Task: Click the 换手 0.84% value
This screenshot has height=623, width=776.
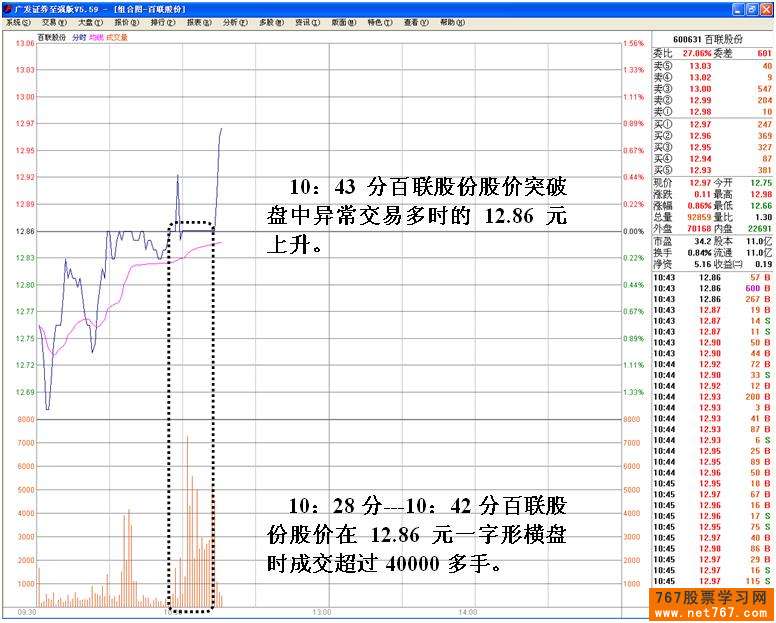Action: point(699,253)
